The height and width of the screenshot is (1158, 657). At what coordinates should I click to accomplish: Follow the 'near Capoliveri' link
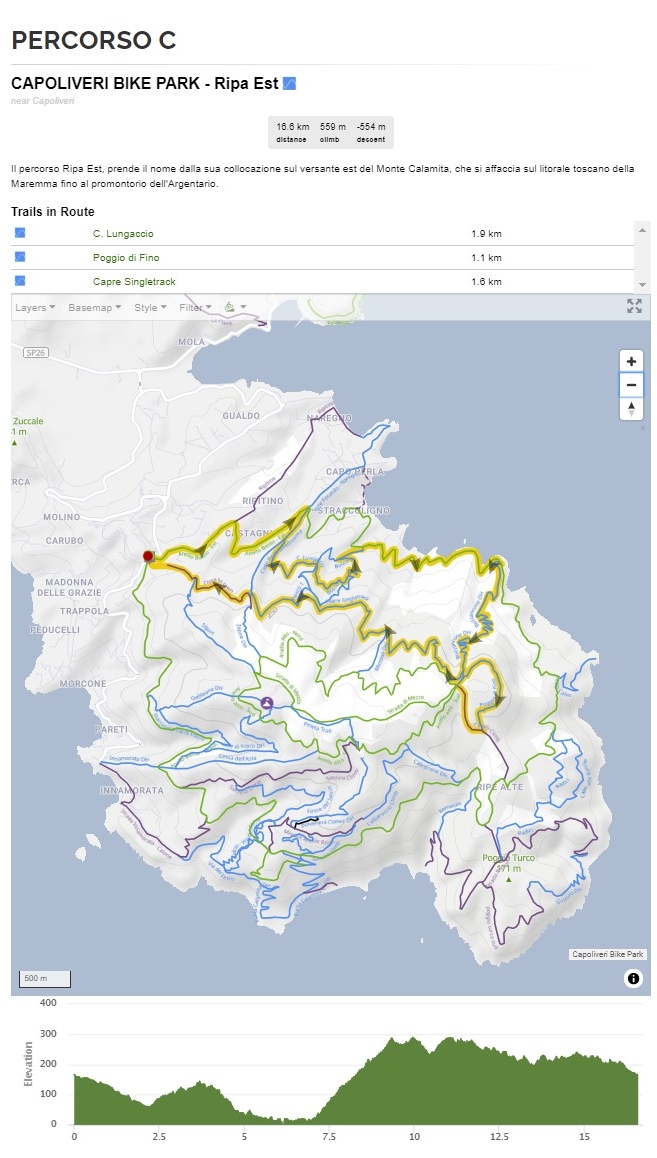pos(43,100)
